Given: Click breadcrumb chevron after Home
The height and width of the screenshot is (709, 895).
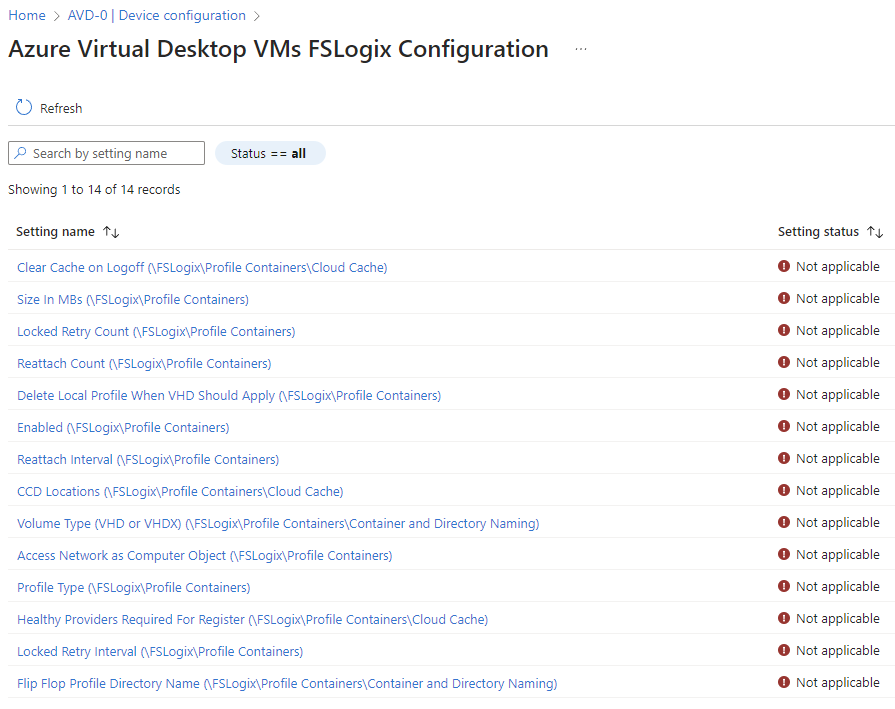Looking at the screenshot, I should pyautogui.click(x=57, y=16).
